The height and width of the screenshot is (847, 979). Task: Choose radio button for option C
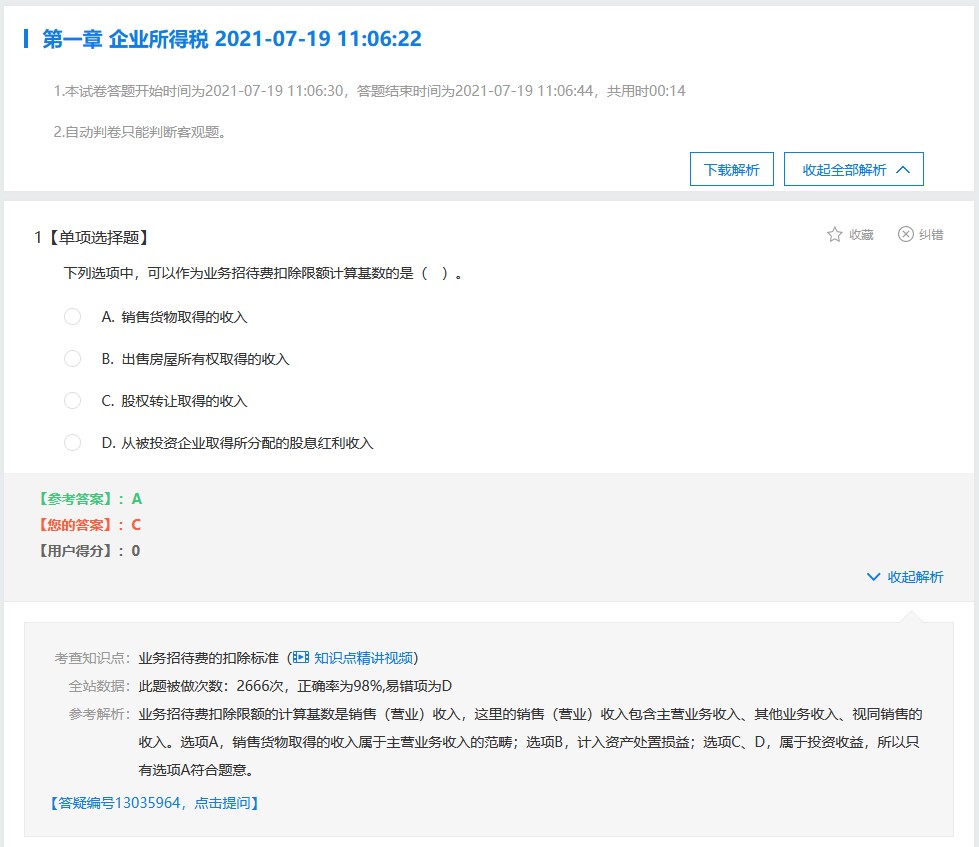click(x=72, y=401)
